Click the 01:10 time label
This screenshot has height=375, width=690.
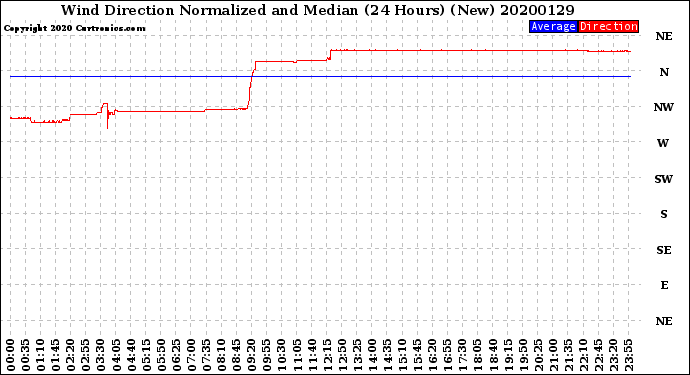coord(40,355)
